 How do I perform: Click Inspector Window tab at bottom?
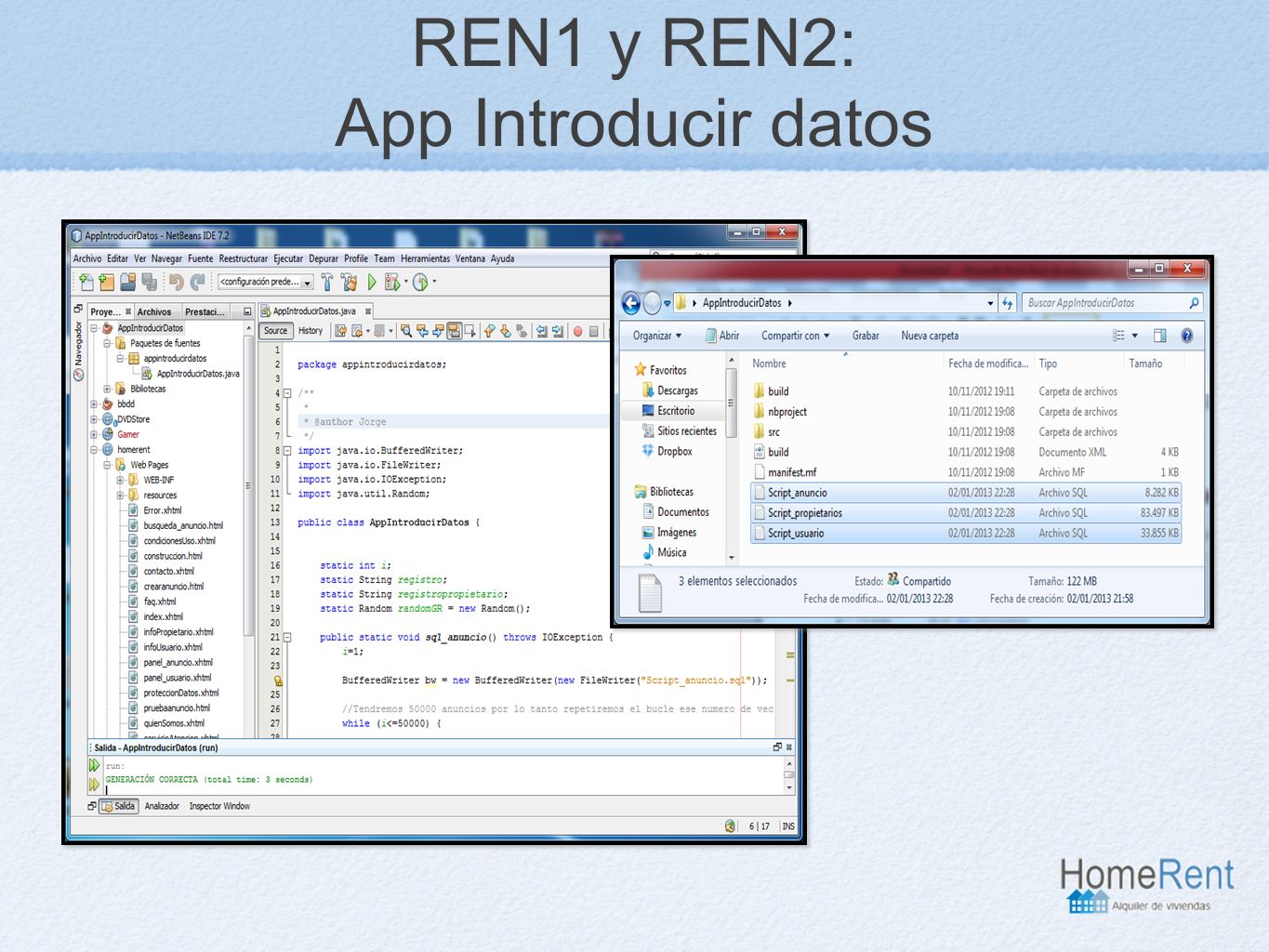pyautogui.click(x=219, y=807)
